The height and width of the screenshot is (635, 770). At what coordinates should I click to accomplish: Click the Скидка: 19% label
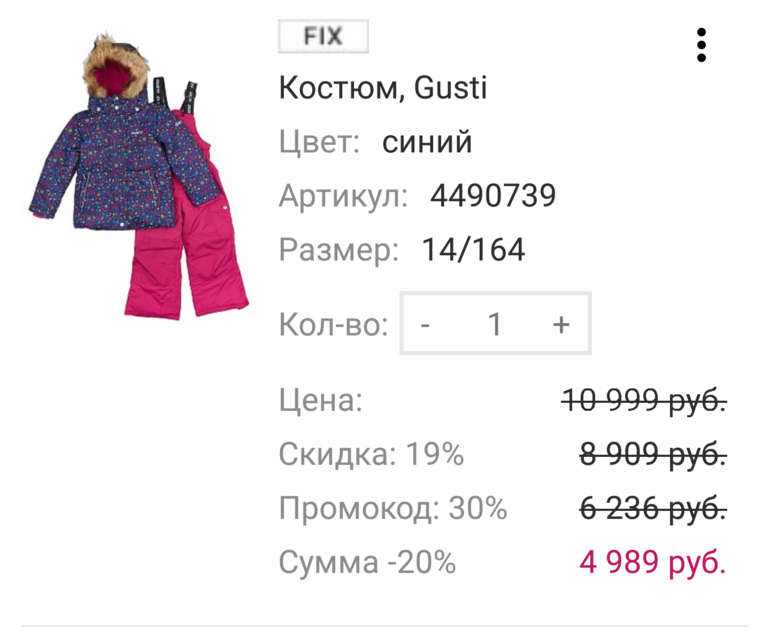click(x=372, y=455)
